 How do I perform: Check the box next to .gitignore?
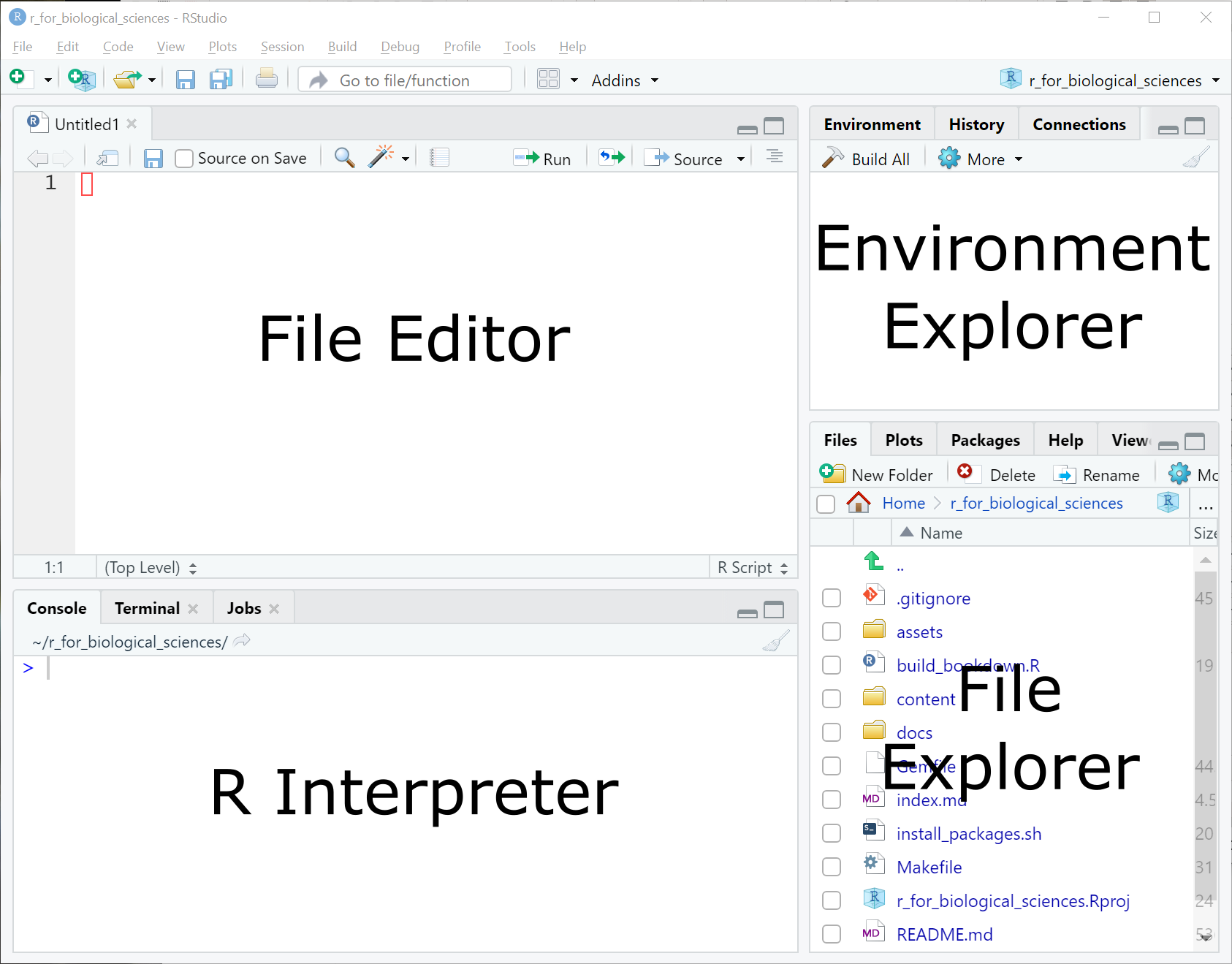(x=832, y=598)
